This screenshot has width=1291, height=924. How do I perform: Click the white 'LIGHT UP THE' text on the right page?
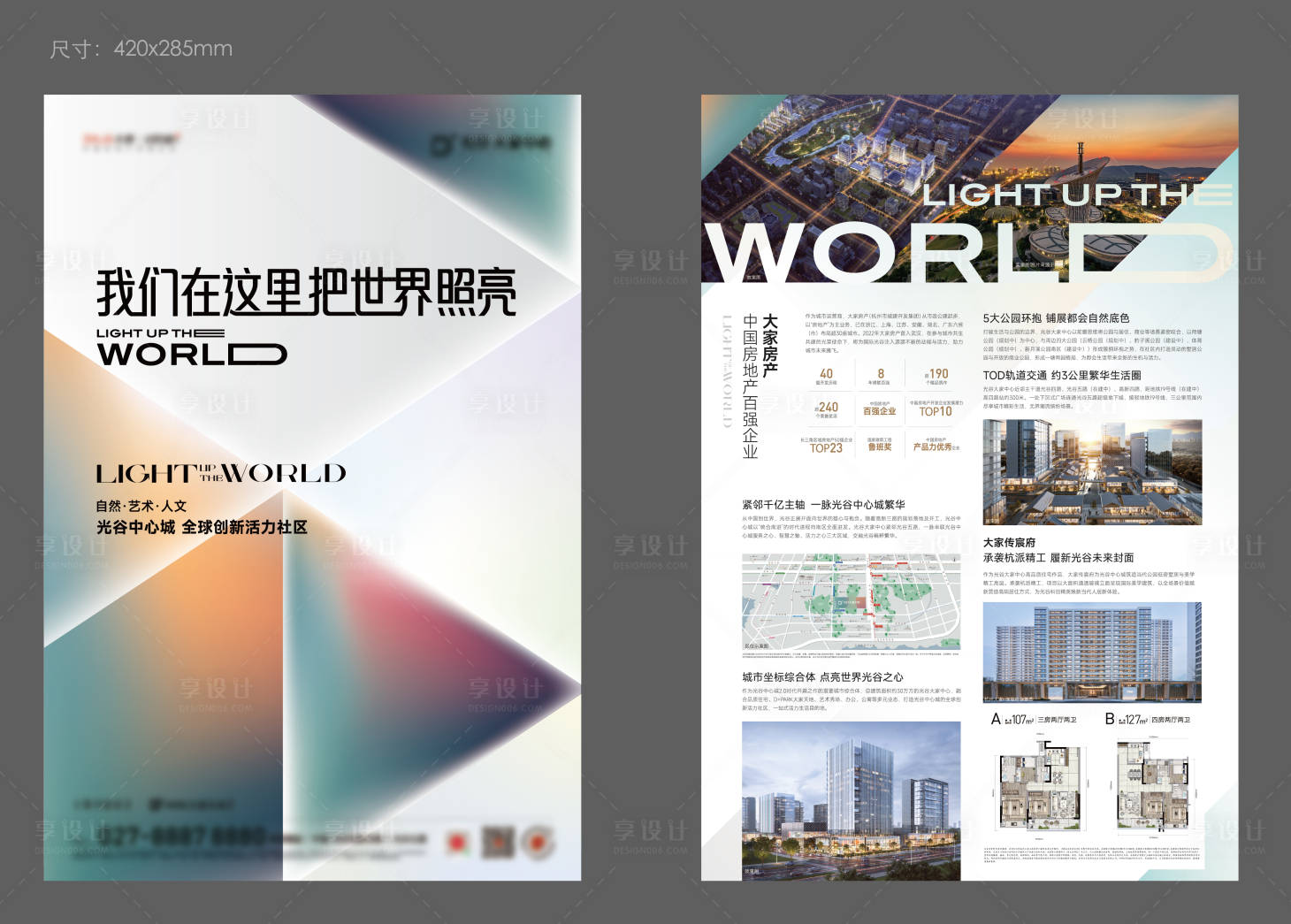pos(1078,195)
